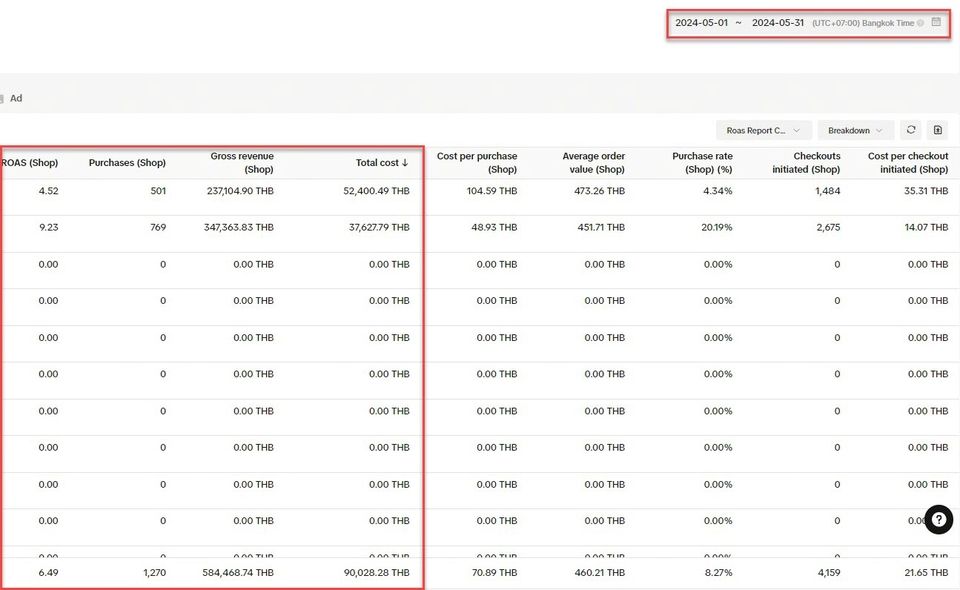Click the start date 2024-05-01
The width and height of the screenshot is (960, 590).
(x=701, y=23)
